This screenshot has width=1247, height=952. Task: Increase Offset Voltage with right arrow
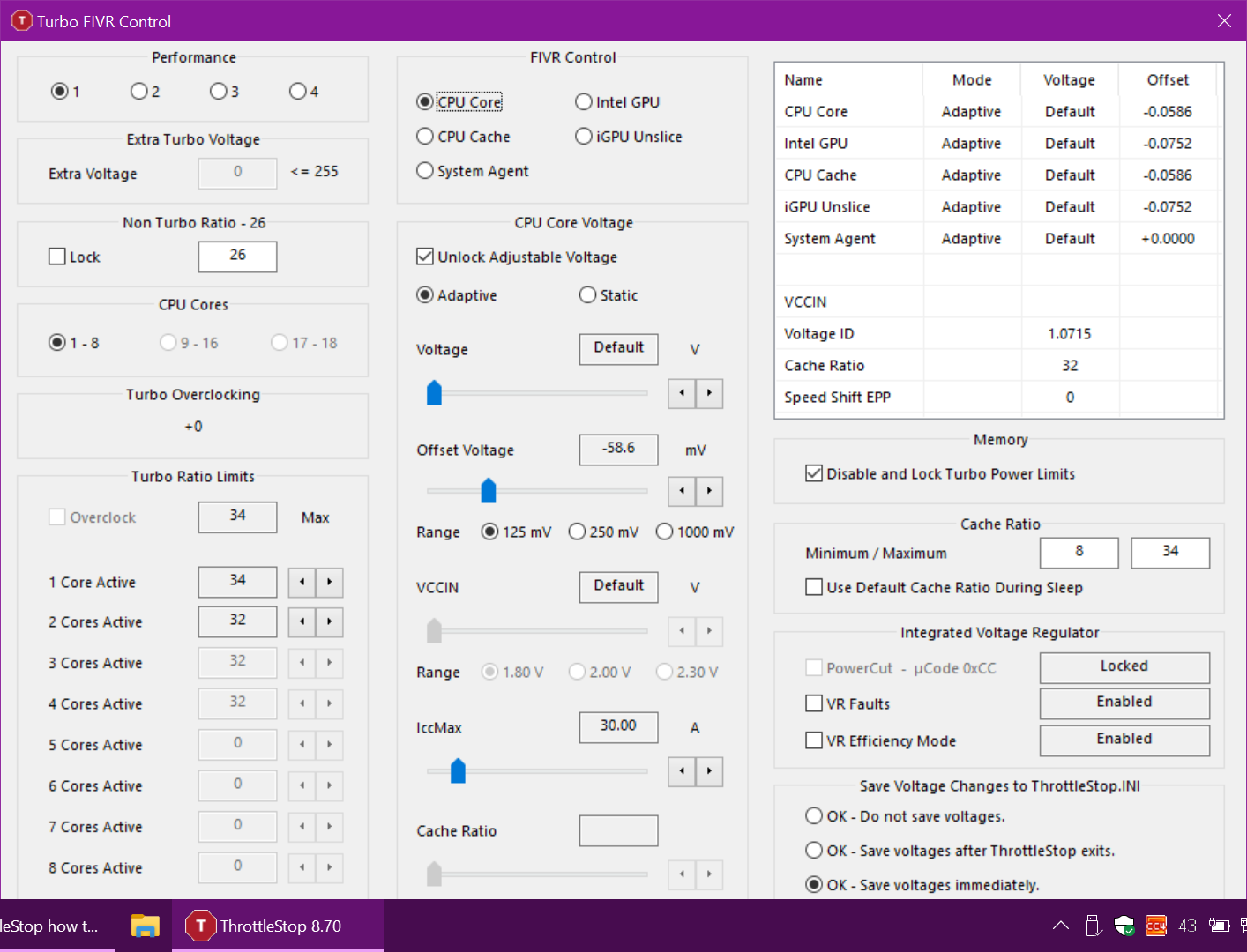(x=709, y=491)
